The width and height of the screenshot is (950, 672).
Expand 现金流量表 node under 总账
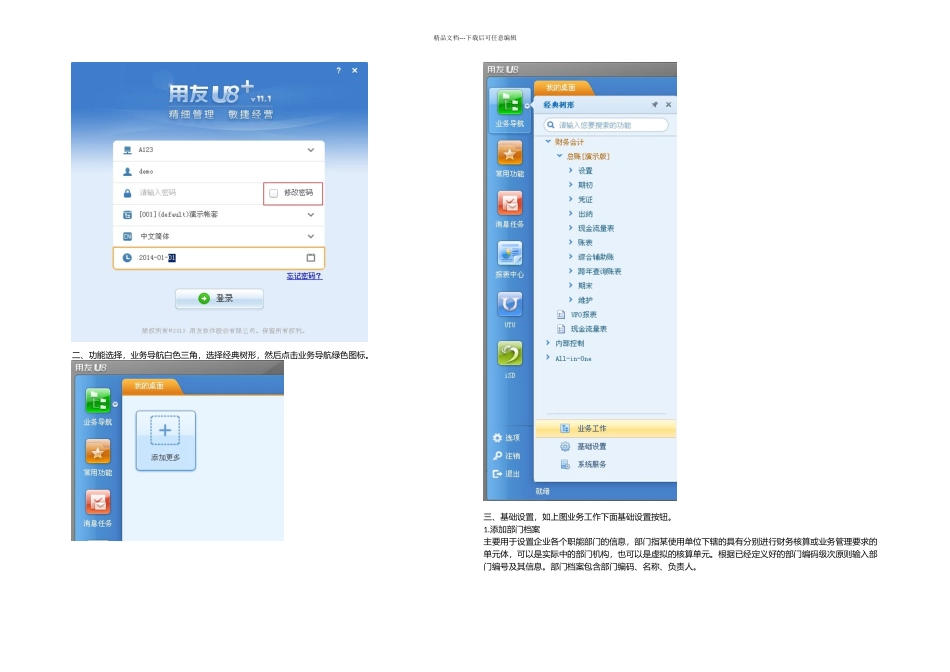(570, 228)
